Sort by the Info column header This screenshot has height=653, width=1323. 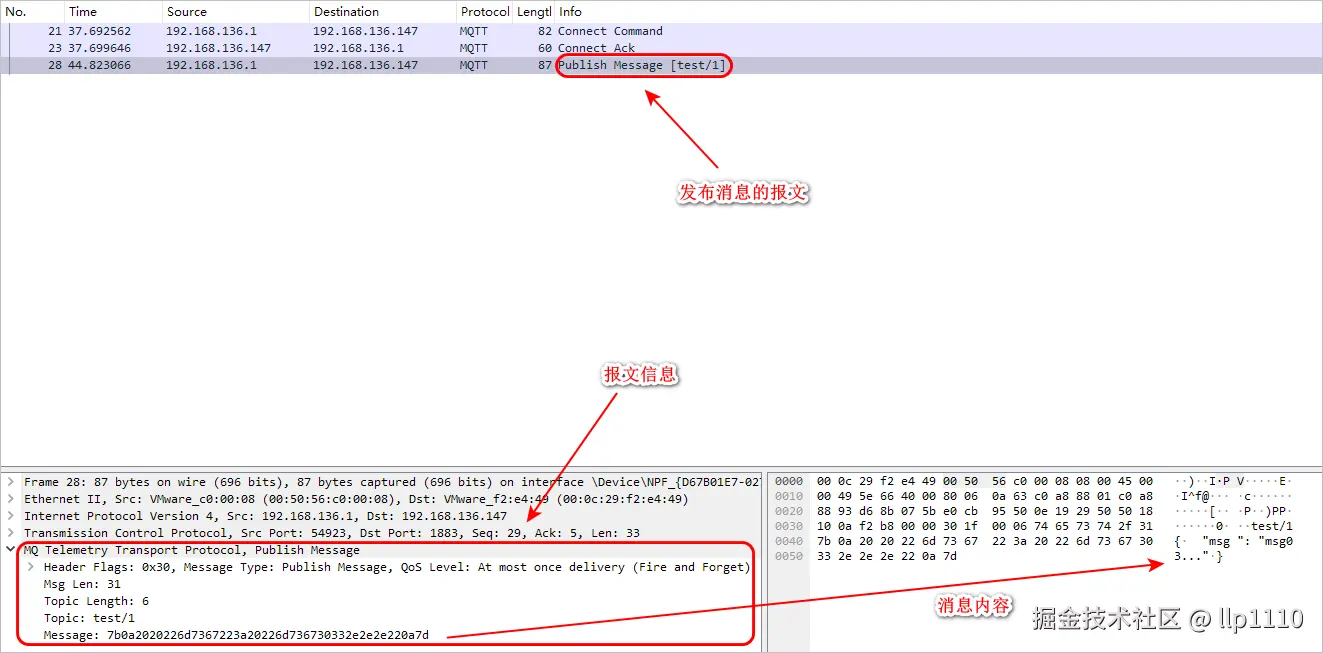click(x=938, y=12)
